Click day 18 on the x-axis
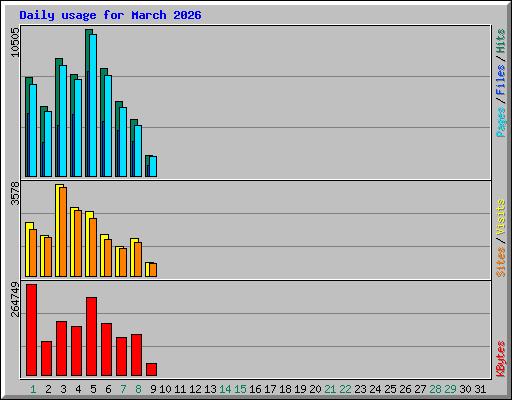This screenshot has height=400, width=512. (285, 389)
